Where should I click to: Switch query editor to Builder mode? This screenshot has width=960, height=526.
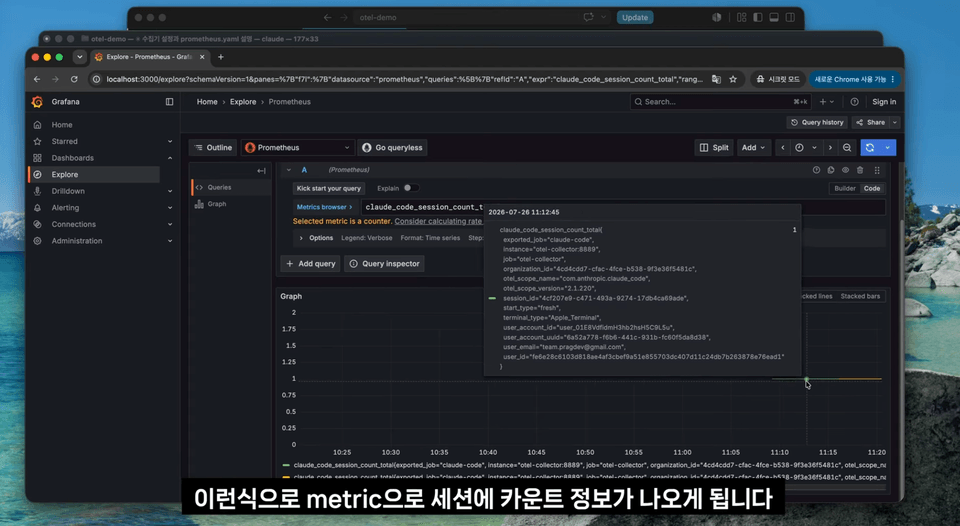(x=845, y=189)
